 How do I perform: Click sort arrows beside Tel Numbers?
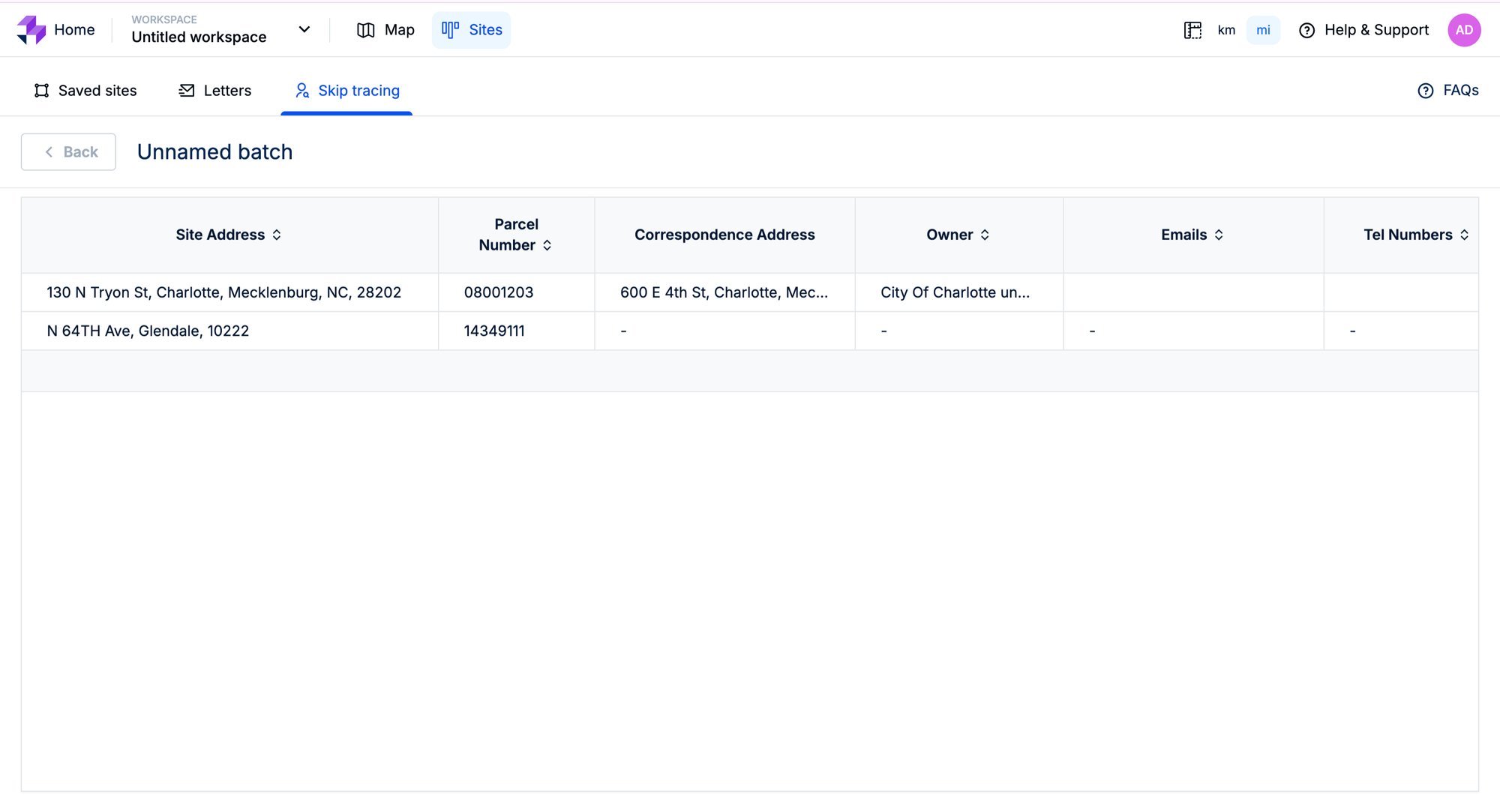1464,235
